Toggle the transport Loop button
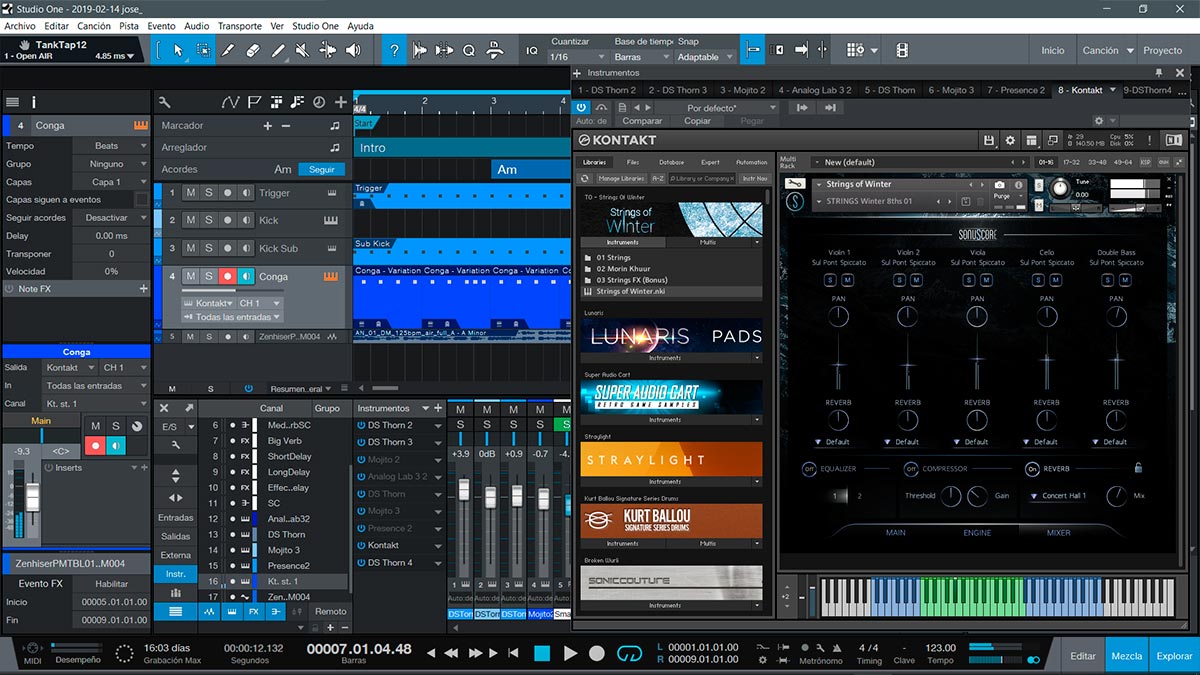Screen dimensions: 1200x675 [x=629, y=653]
